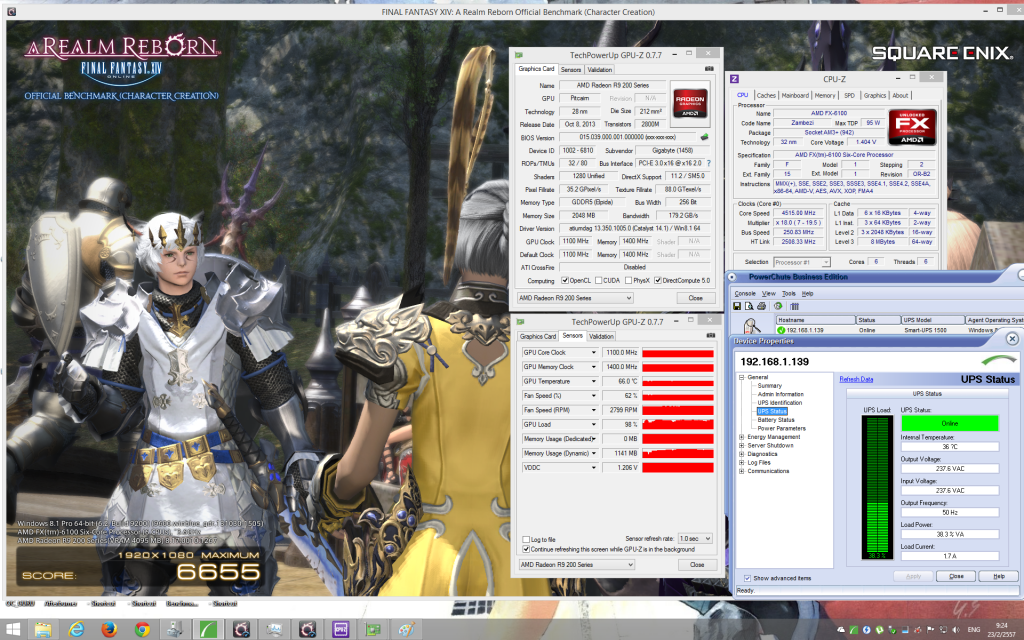Screen dimensions: 1024x640
Task: Open Windows Start button
Action: (12, 630)
